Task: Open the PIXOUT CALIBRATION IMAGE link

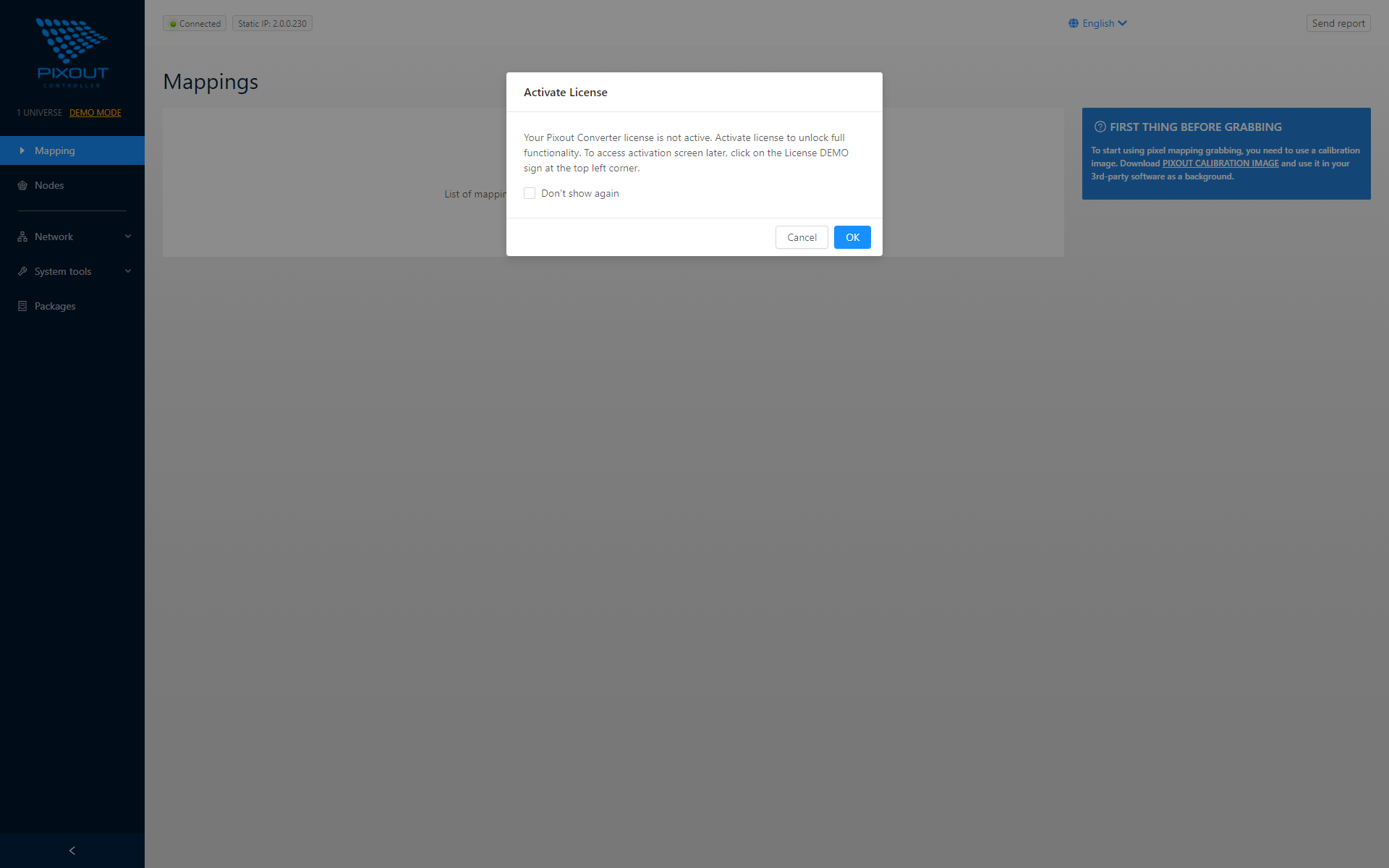Action: coord(1220,163)
